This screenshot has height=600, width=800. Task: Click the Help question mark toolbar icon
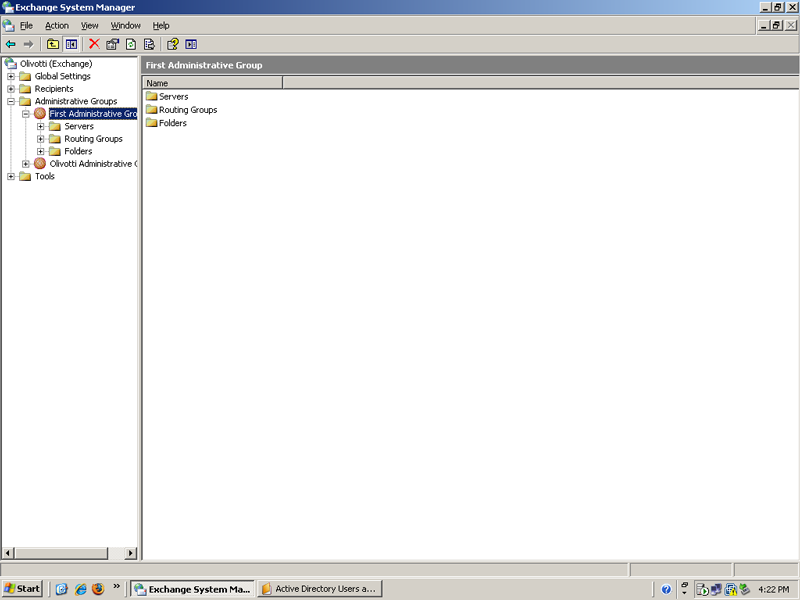tap(172, 44)
